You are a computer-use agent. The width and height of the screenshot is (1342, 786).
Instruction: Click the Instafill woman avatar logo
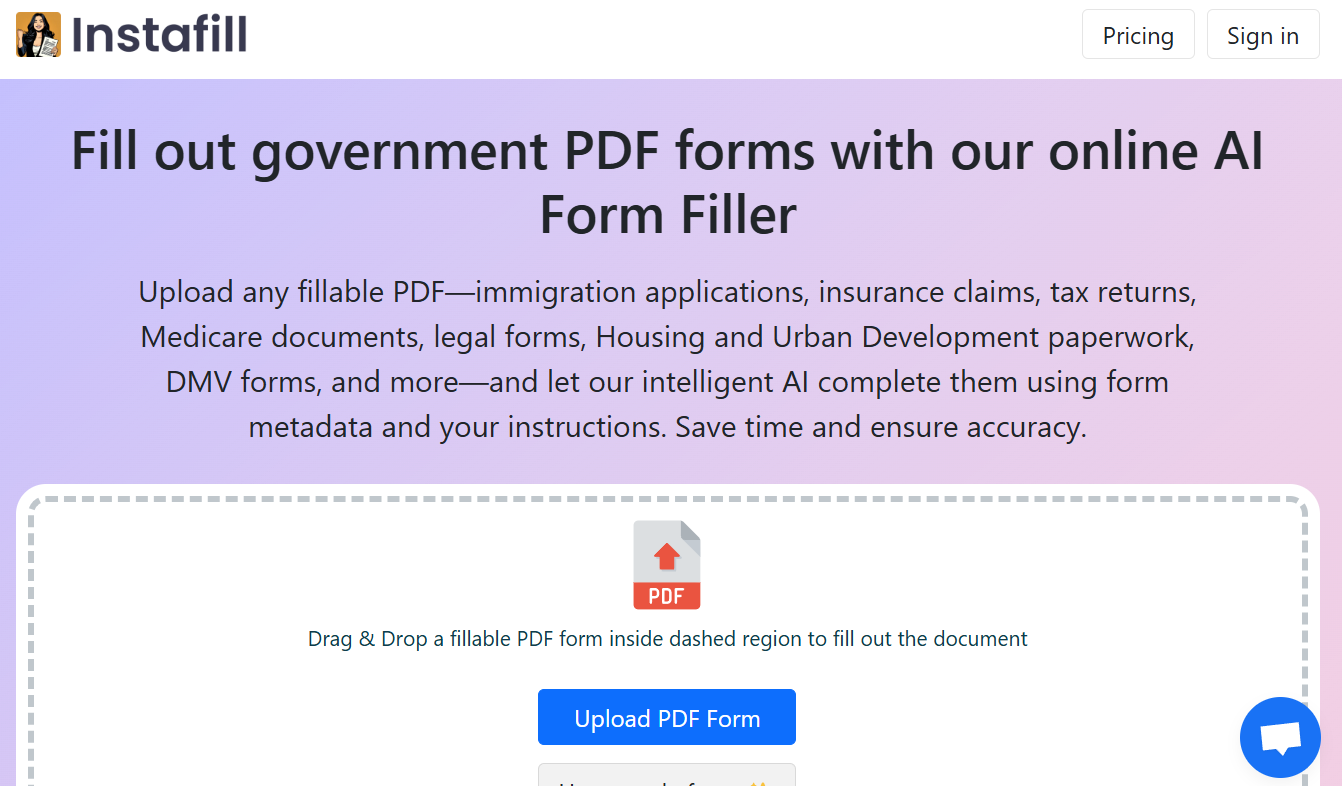38,35
